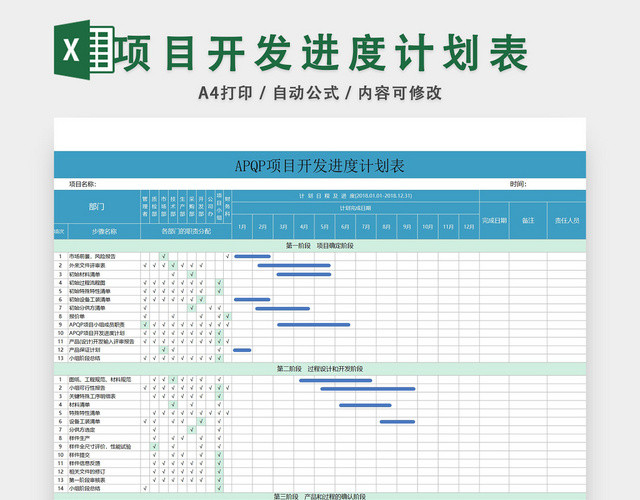Image resolution: width=640 pixels, height=500 pixels.
Task: Click the Gantt bar for 初始设备工装清单
Action: (x=252, y=300)
